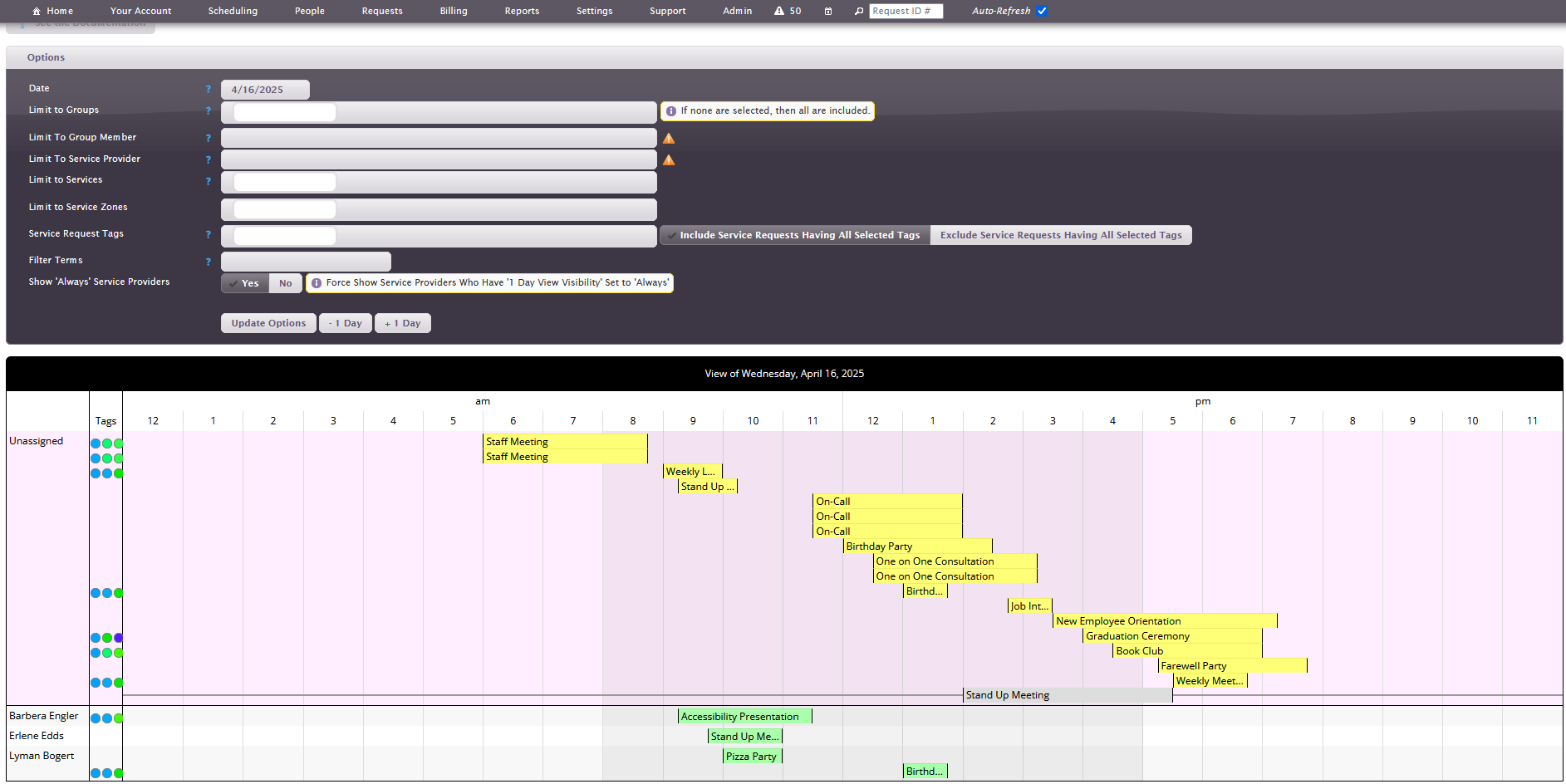This screenshot has height=784, width=1566.
Task: Open the Scheduling menu
Action: tap(233, 11)
